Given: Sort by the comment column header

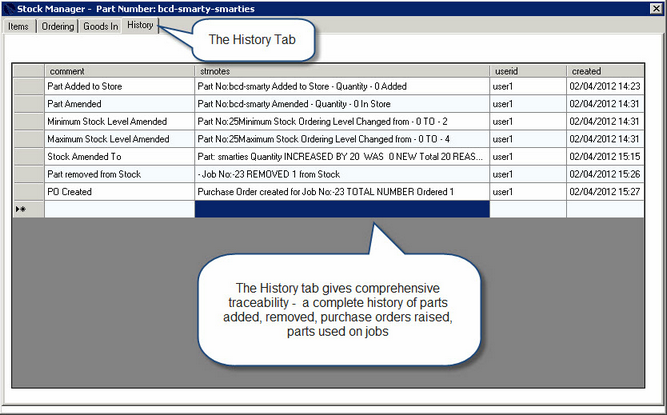Looking at the screenshot, I should [x=120, y=71].
